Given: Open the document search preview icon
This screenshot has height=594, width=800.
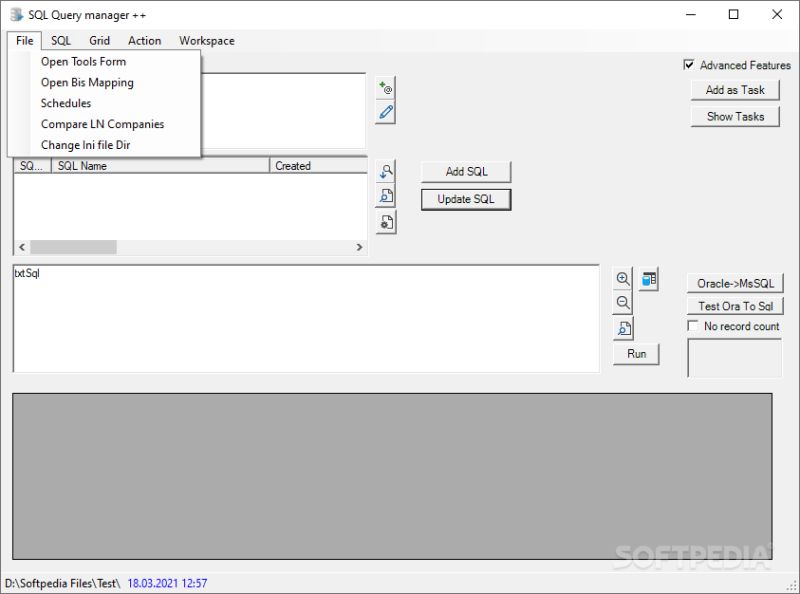Looking at the screenshot, I should coord(386,196).
